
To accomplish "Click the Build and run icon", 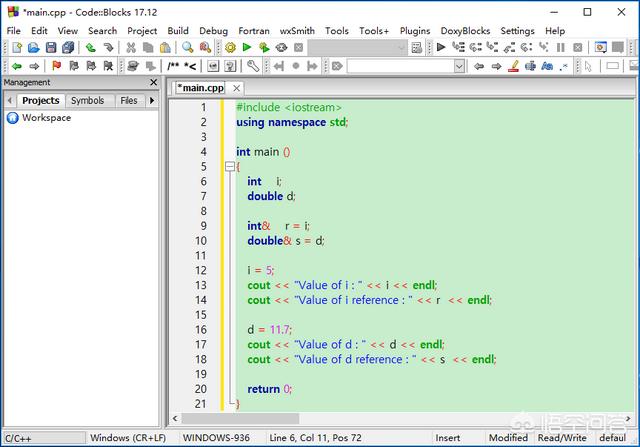I will [x=264, y=47].
